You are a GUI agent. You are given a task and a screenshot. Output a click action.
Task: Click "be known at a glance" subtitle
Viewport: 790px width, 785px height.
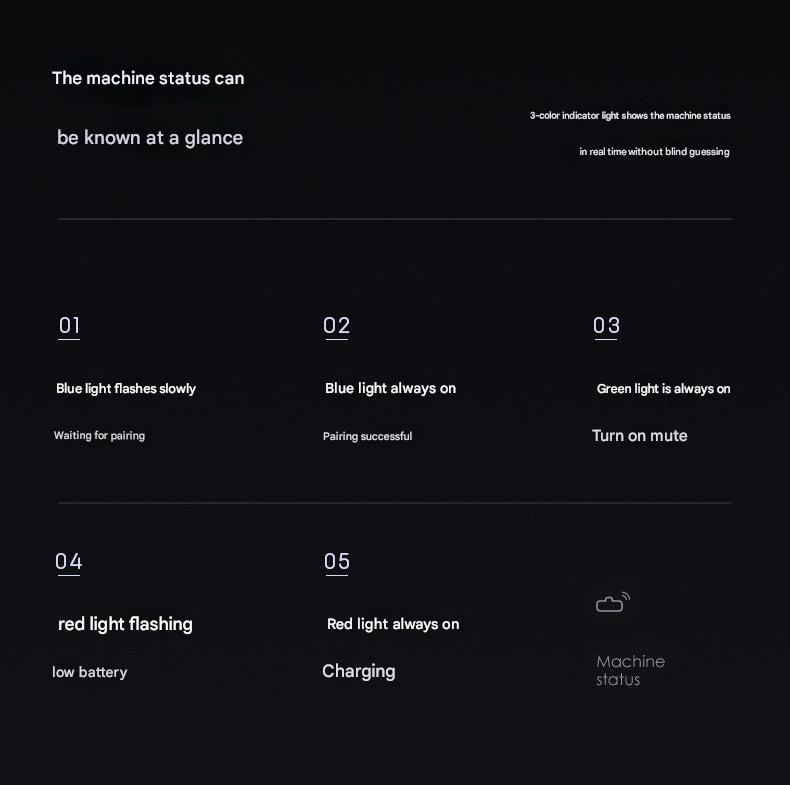click(x=150, y=137)
